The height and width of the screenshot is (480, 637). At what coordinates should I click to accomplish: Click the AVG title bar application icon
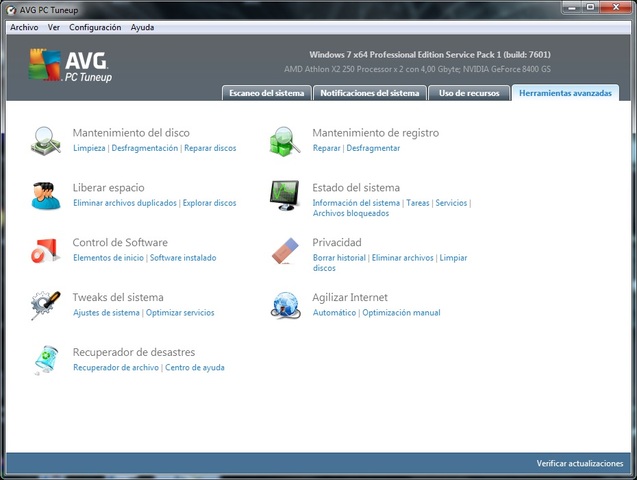click(x=11, y=10)
